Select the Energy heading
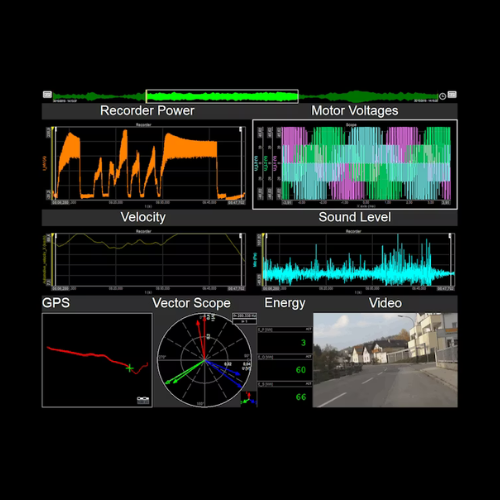This screenshot has width=500, height=500. tap(285, 303)
